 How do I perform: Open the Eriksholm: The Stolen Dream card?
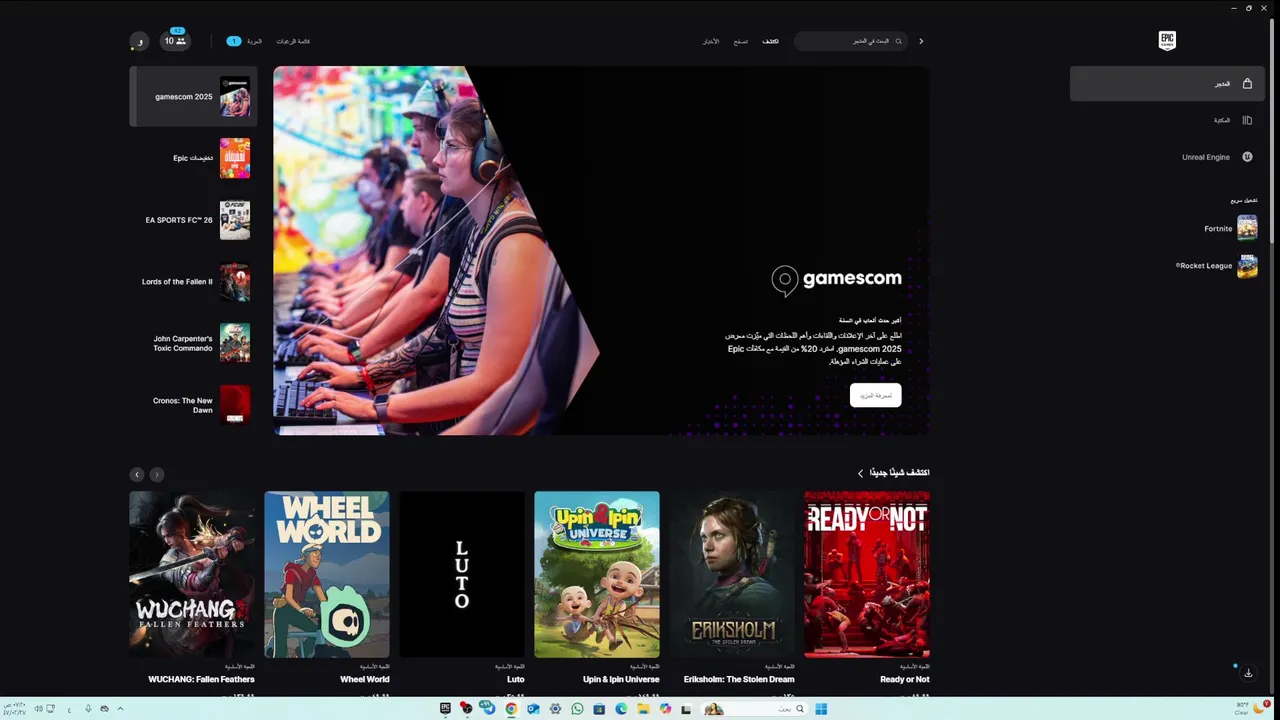[732, 574]
